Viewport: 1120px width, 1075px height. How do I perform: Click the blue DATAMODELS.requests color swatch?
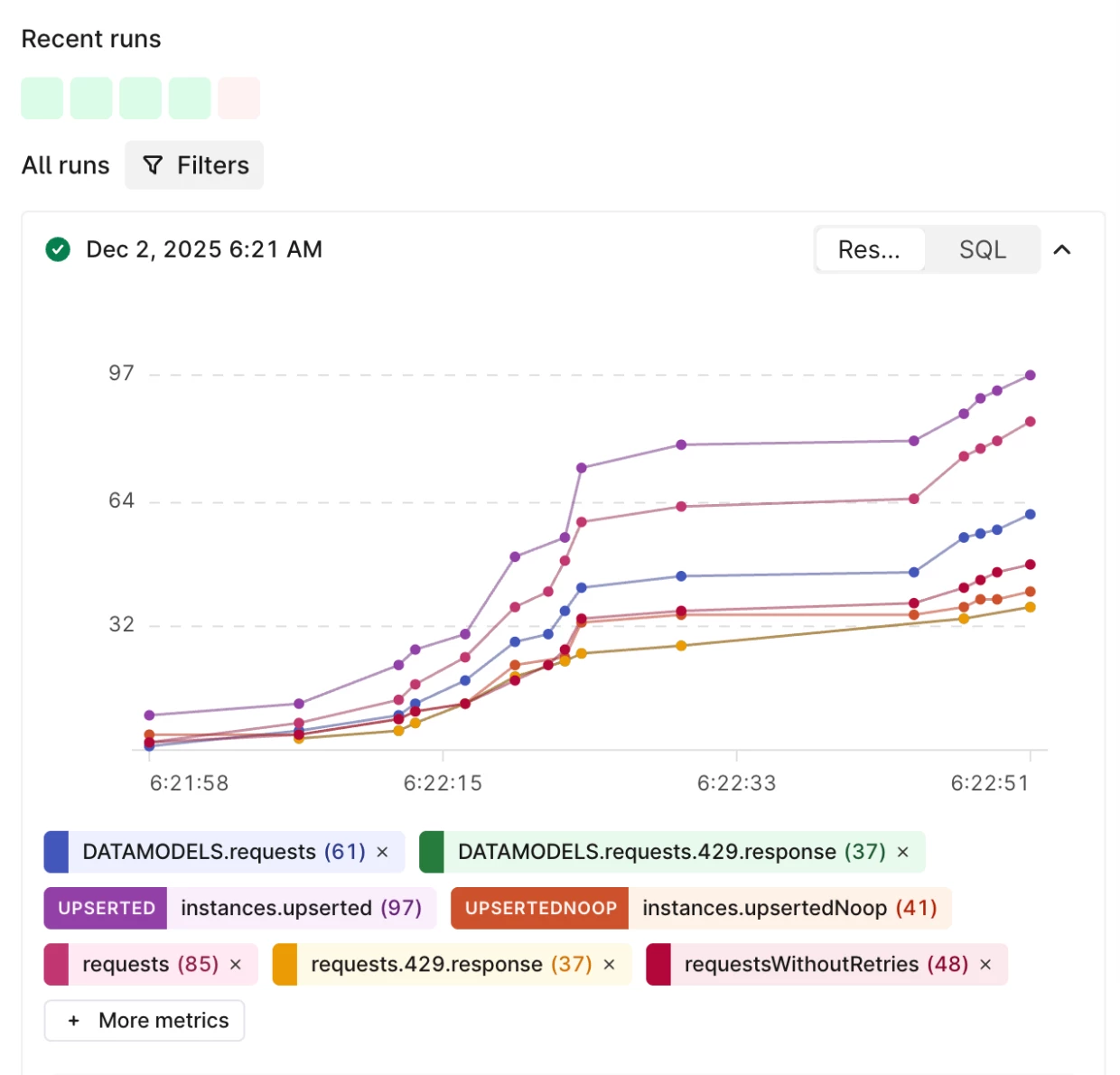point(56,852)
